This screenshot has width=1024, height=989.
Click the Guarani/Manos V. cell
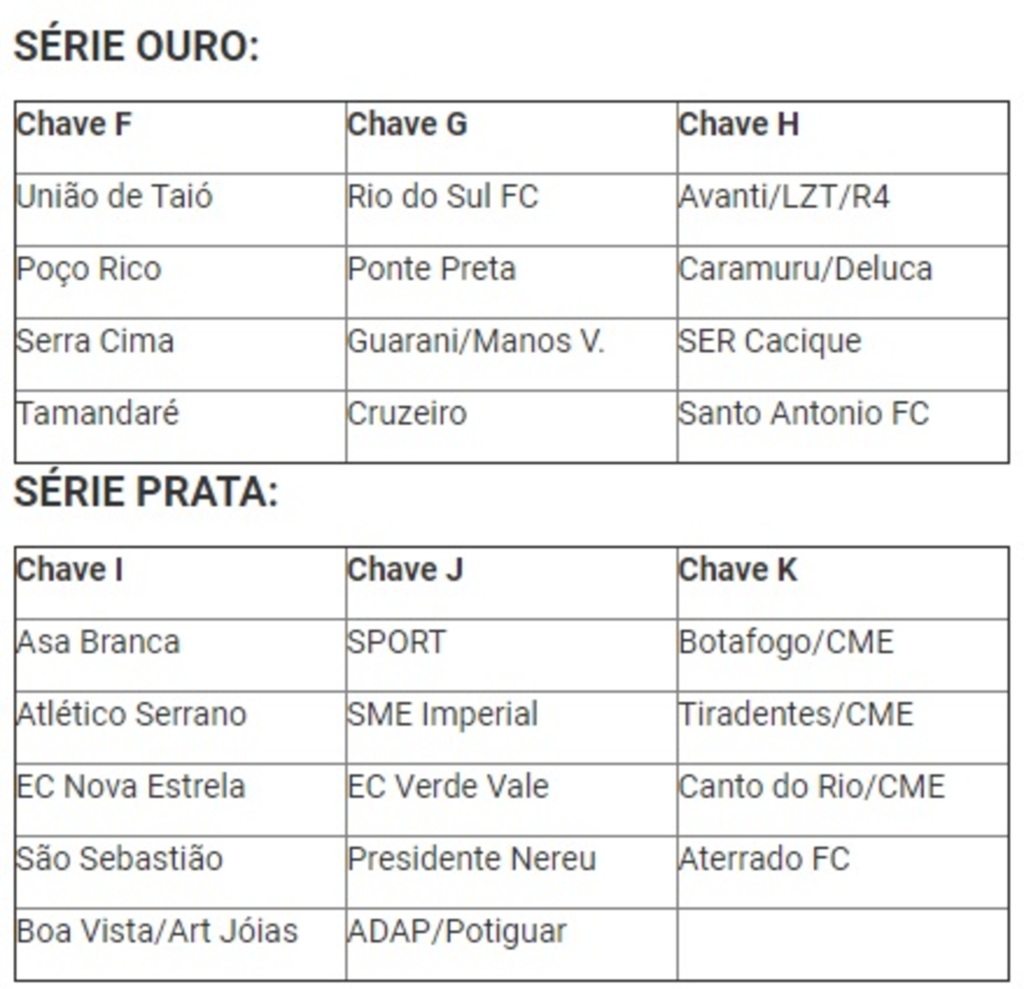pos(511,355)
